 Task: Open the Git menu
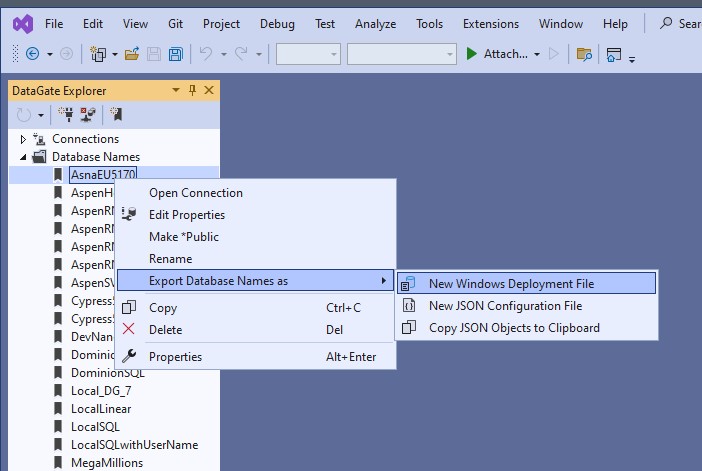point(175,24)
